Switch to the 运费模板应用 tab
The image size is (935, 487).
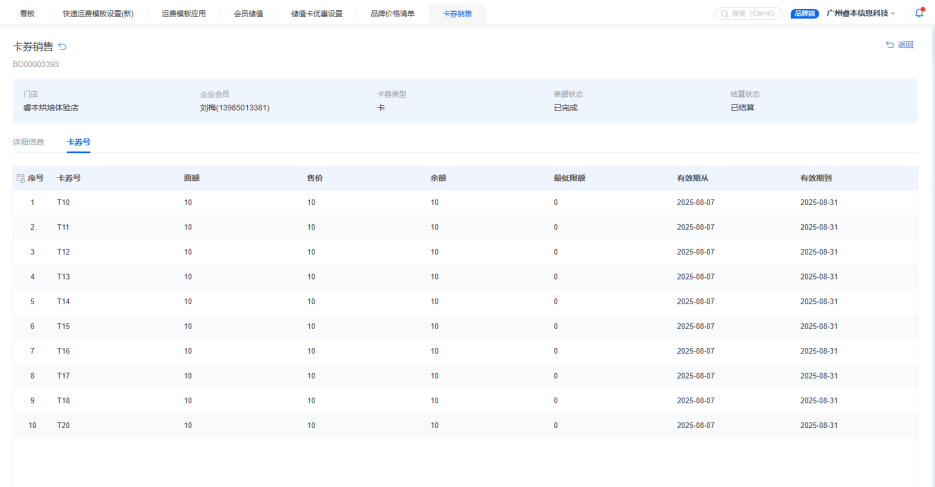click(183, 14)
